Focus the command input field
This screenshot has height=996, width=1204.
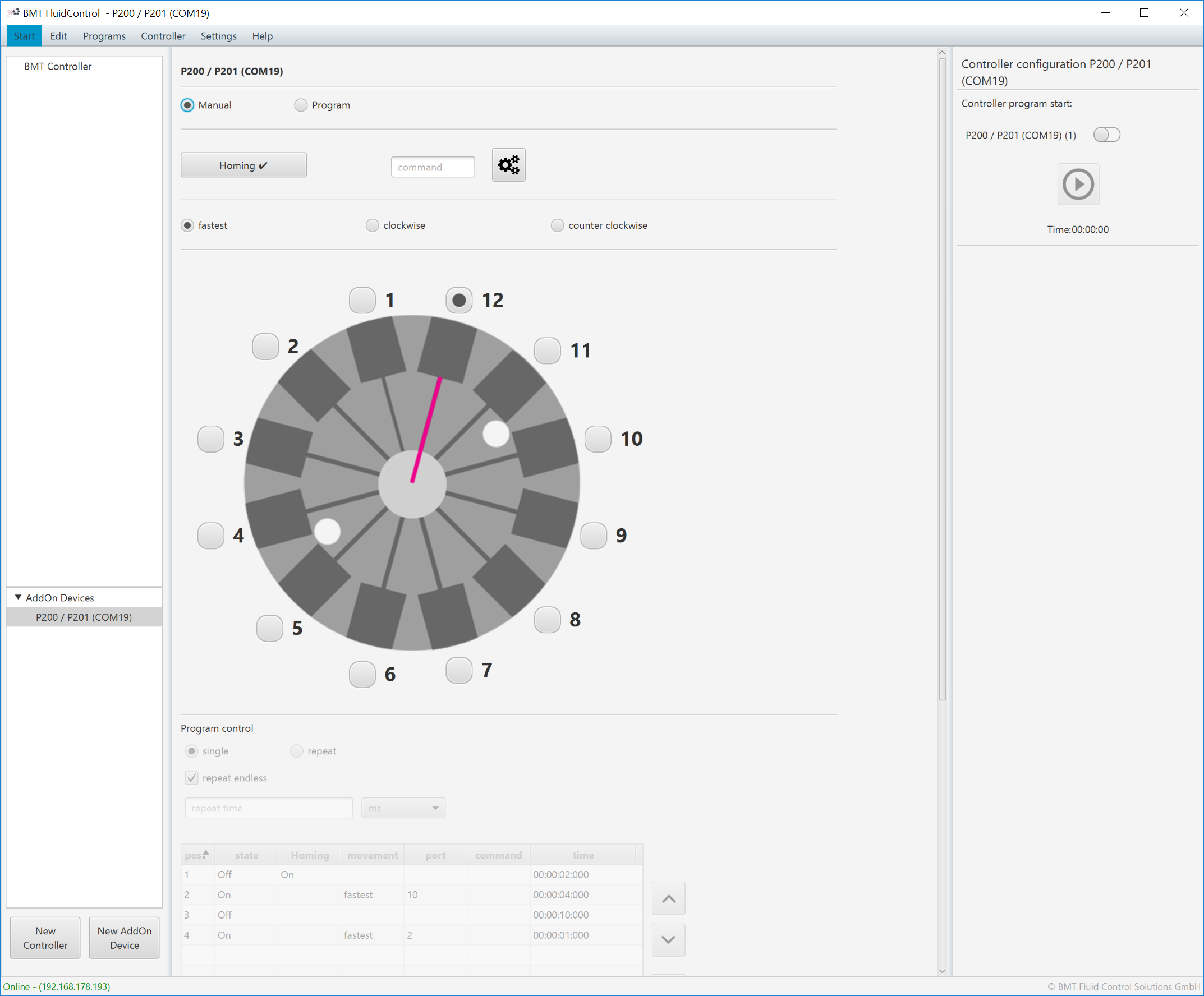(x=433, y=167)
